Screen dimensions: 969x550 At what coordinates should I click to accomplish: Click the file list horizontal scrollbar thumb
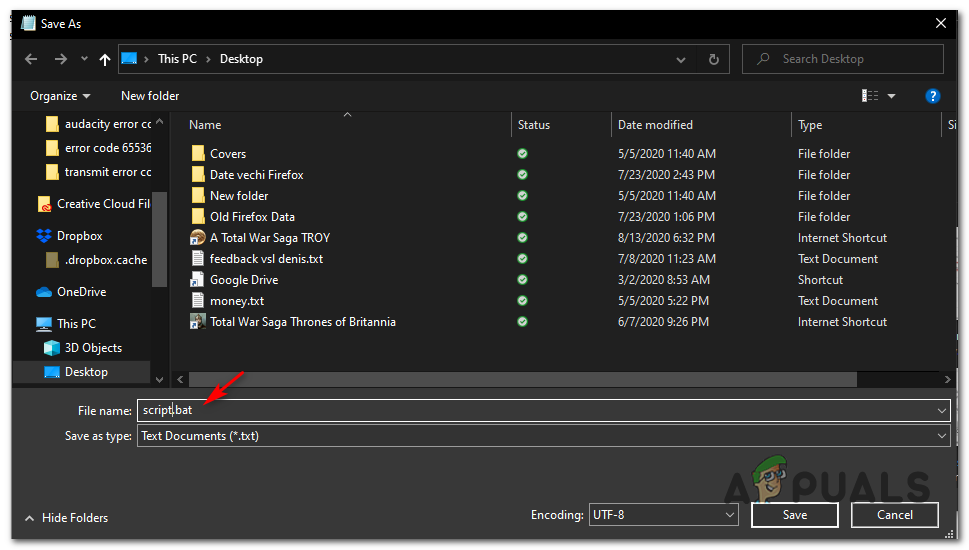(x=523, y=379)
